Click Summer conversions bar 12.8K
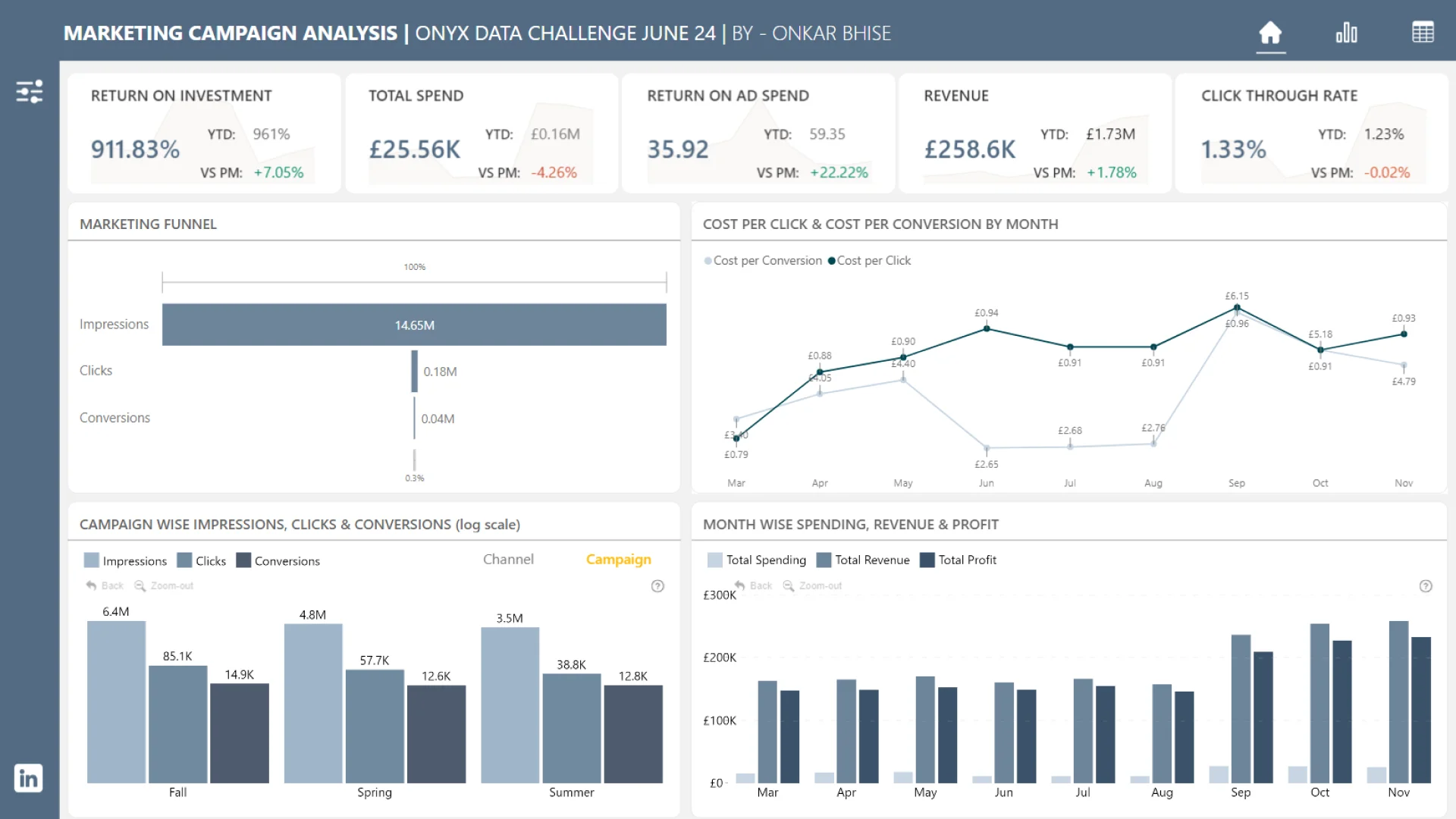The width and height of the screenshot is (1456, 819). click(x=633, y=734)
